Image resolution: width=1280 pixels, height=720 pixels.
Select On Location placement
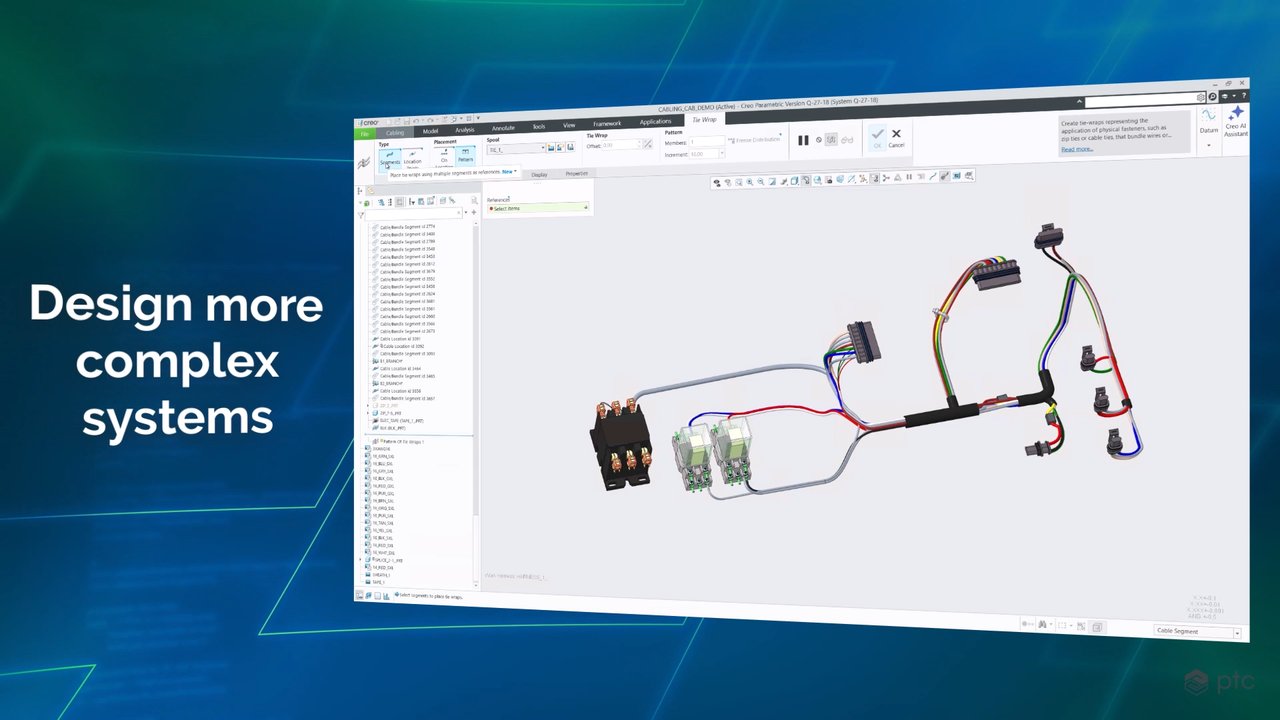coord(444,156)
